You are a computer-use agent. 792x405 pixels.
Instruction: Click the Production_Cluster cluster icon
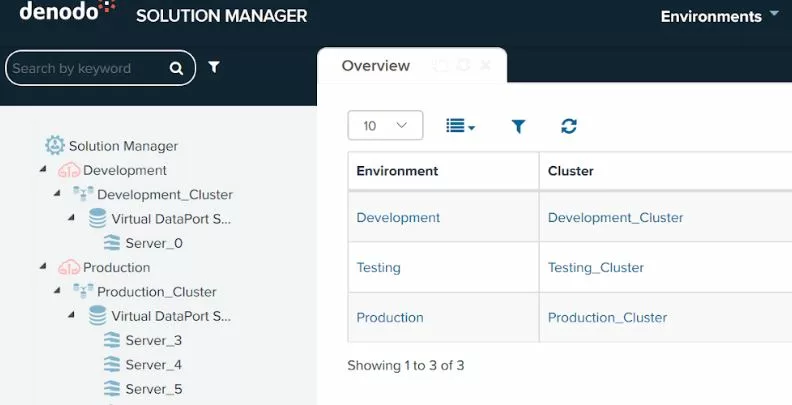pos(83,291)
